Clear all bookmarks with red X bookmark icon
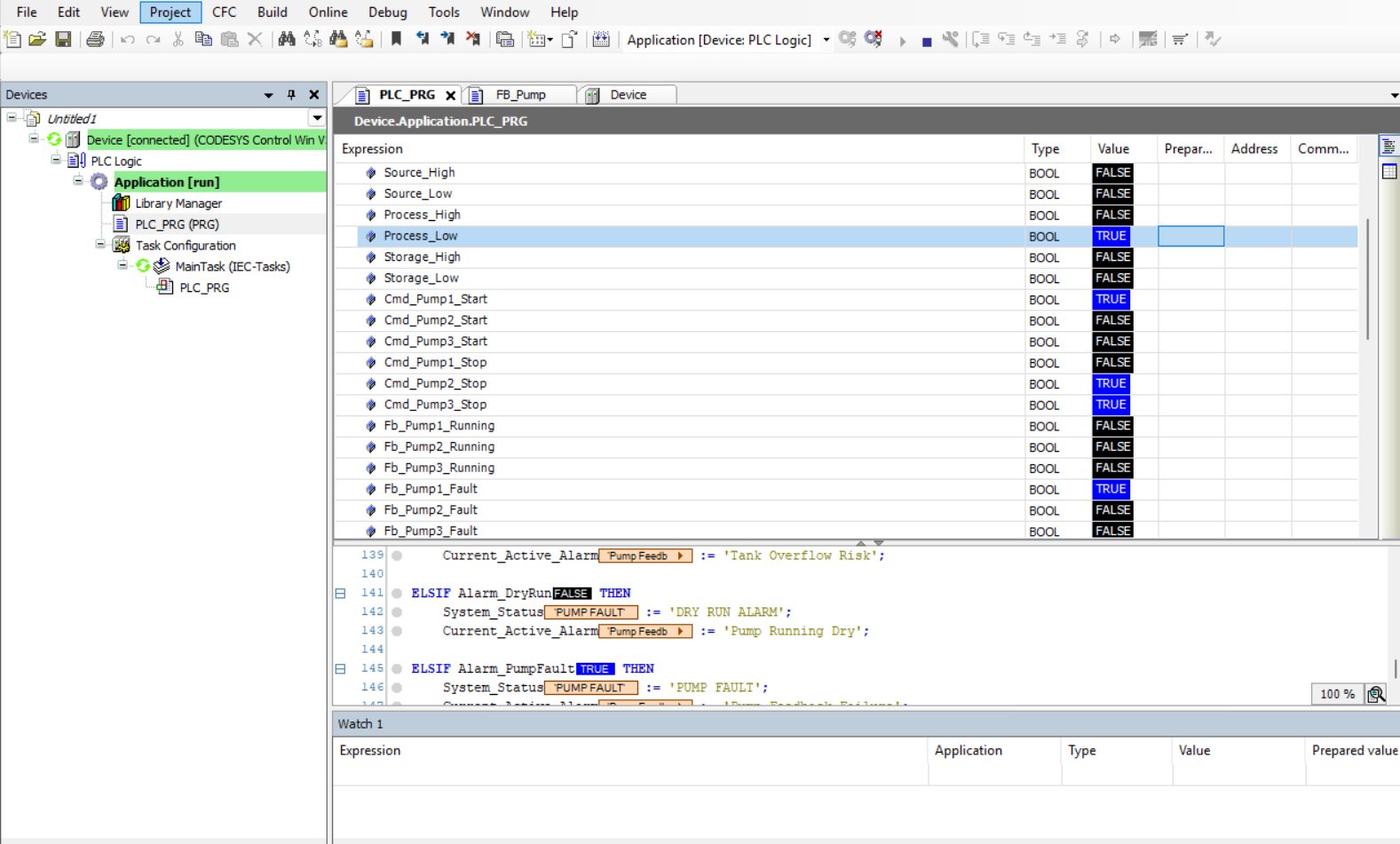 pos(473,39)
